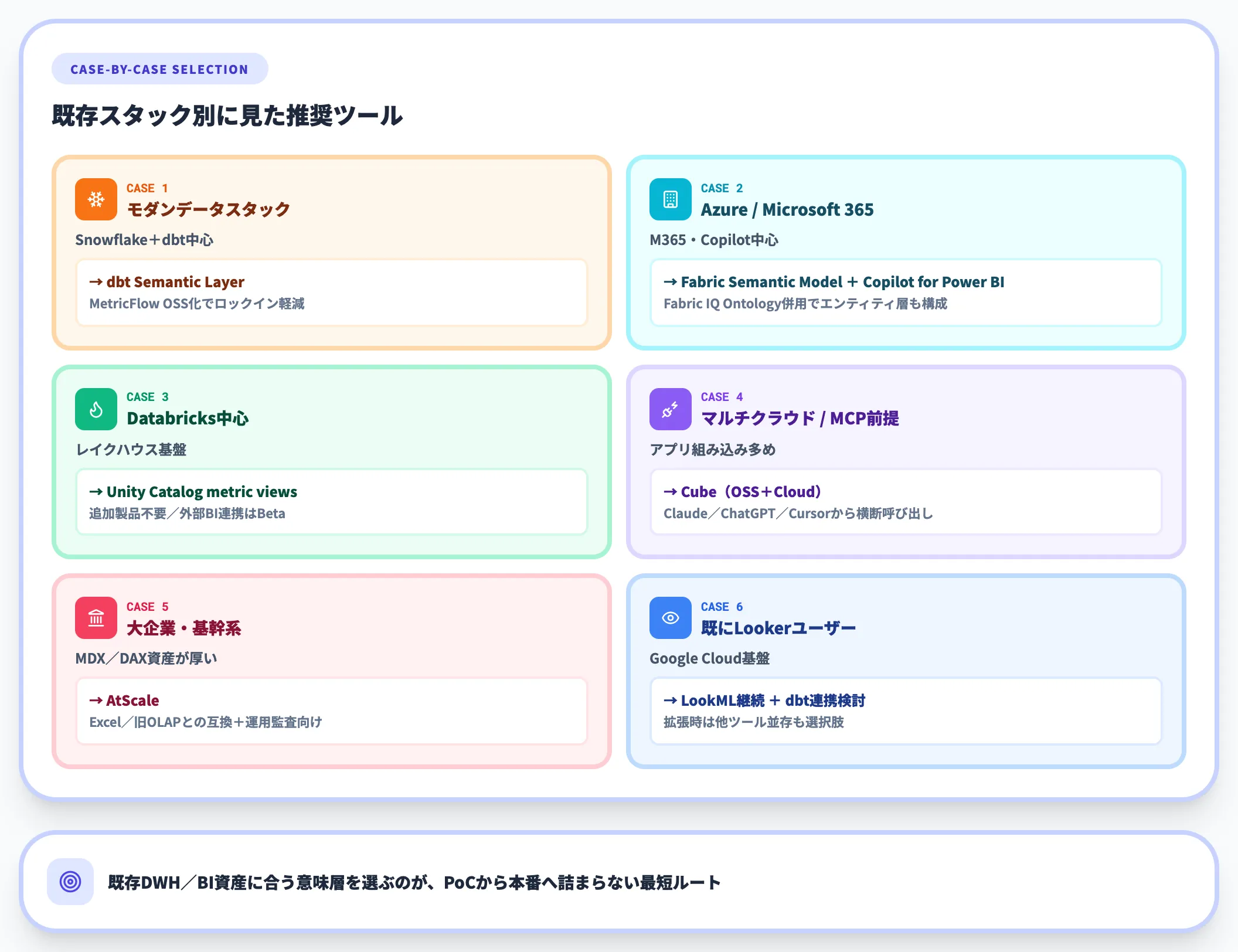Click the calculator icon beside Azure / Microsoft 365
This screenshot has width=1238, height=952.
click(x=669, y=199)
